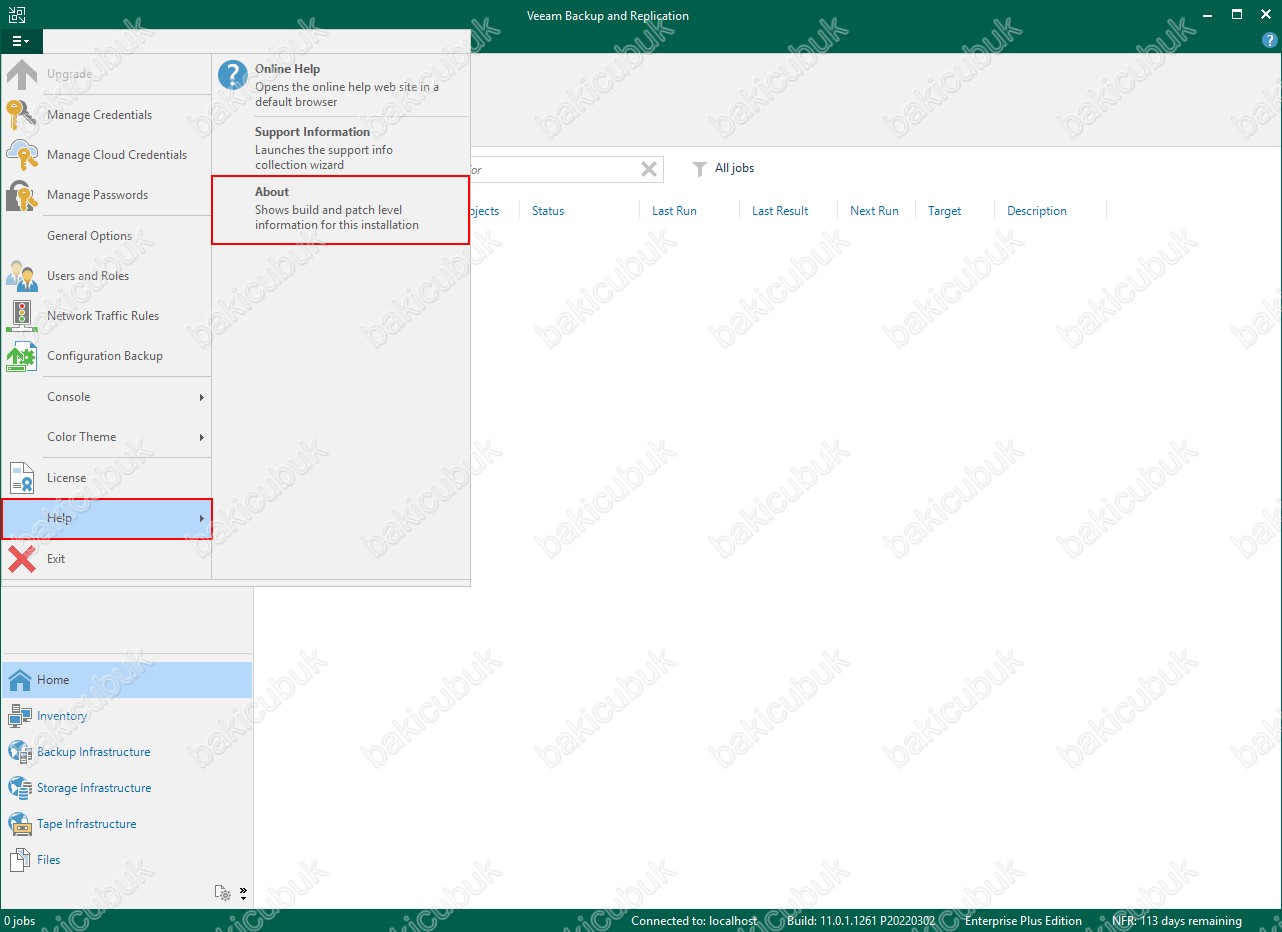Click 'Enterprise Plus Edition' status text
The height and width of the screenshot is (932, 1282).
(1023, 921)
